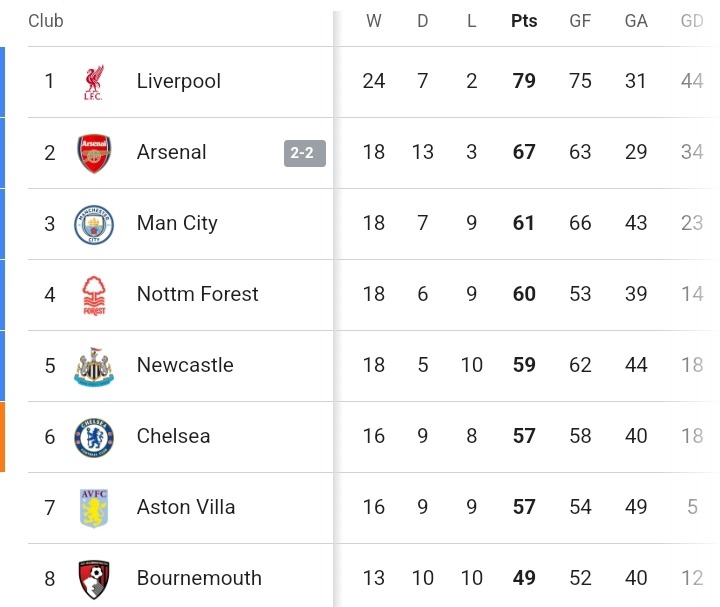The width and height of the screenshot is (720, 607).
Task: Click the Liverpool club crest
Action: 94,82
